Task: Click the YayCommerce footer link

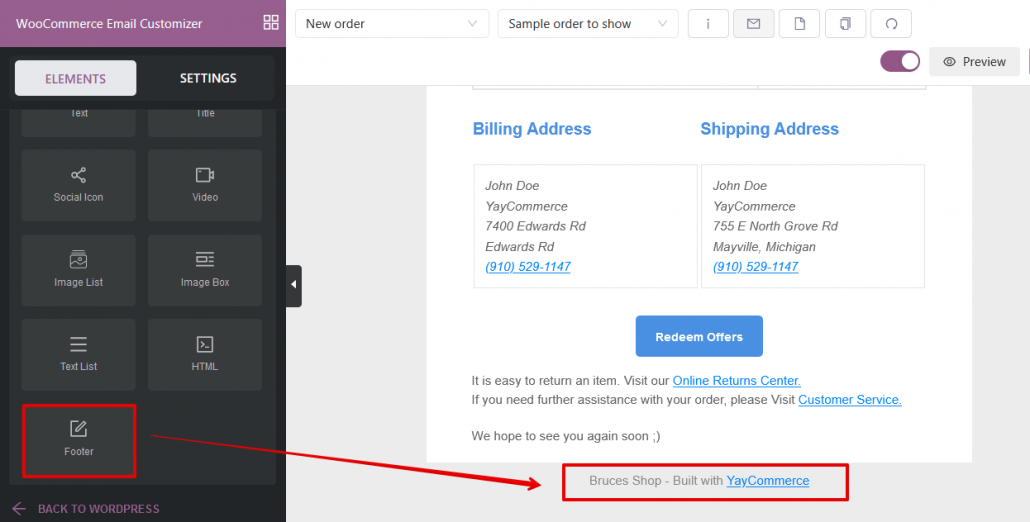Action: click(768, 481)
